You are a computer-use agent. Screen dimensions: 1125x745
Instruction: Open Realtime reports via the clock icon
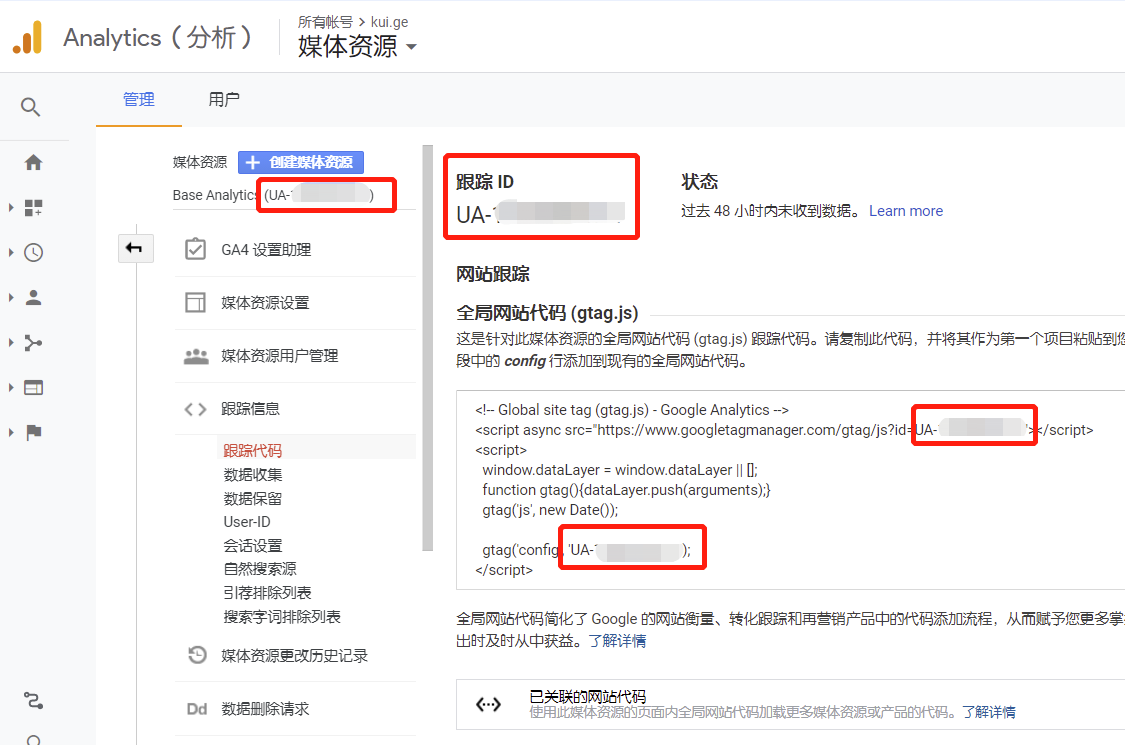pyautogui.click(x=33, y=252)
